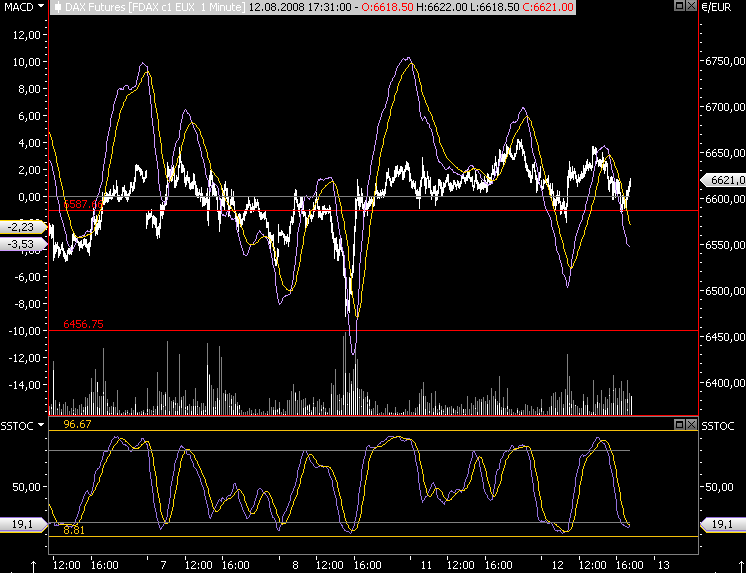
Task: Close the SSTOC indicator pane
Action: (691, 424)
